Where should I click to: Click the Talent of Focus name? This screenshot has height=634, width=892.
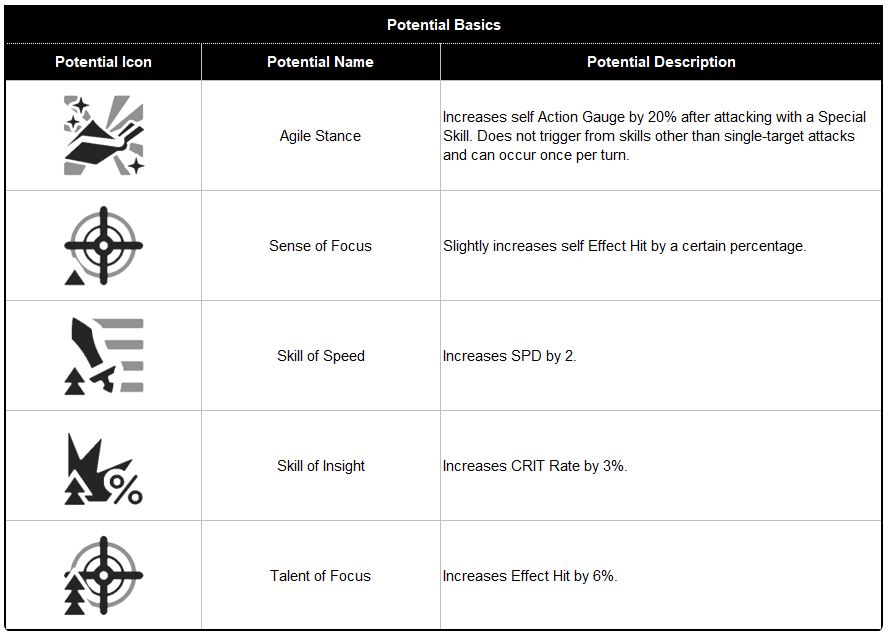pos(320,576)
